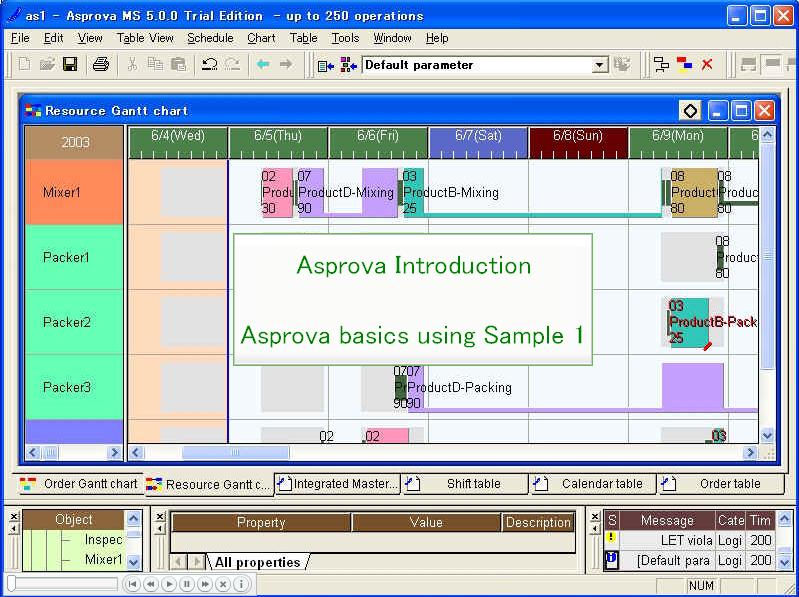799x597 pixels.
Task: Open the Schedule menu
Action: [x=210, y=38]
